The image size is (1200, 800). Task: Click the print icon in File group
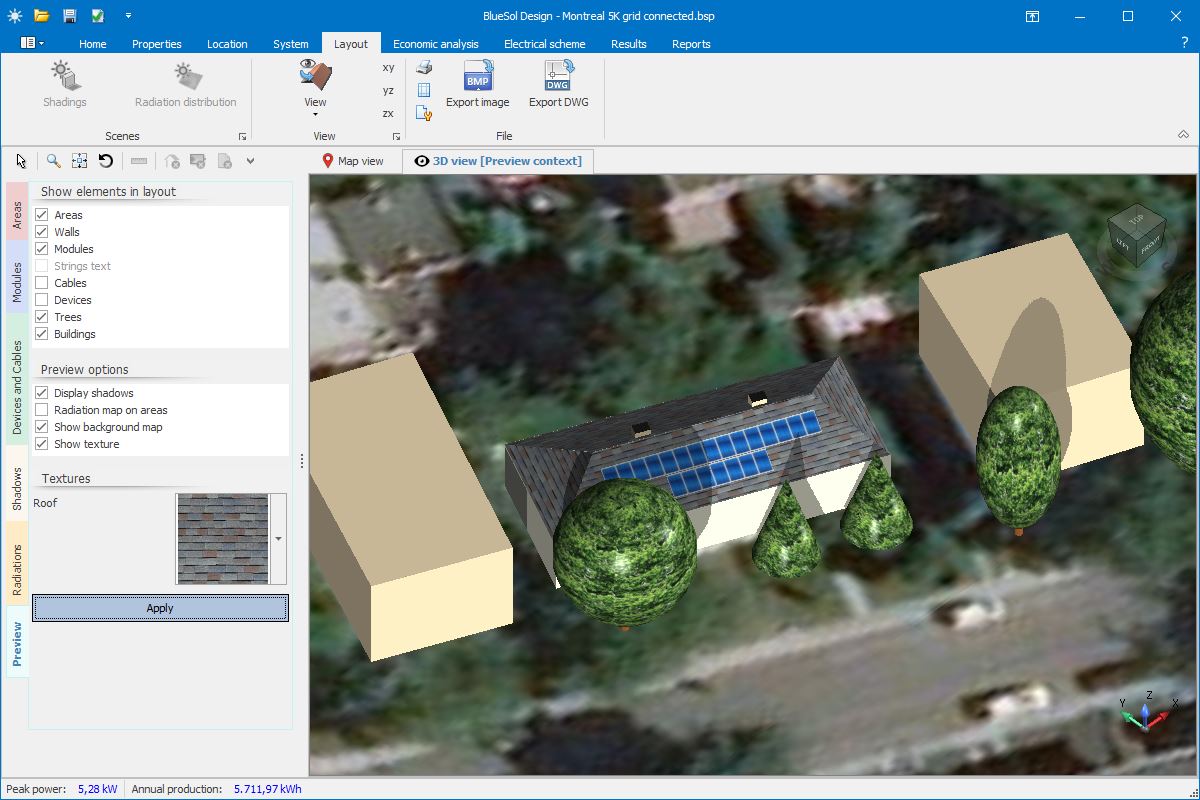pyautogui.click(x=424, y=67)
